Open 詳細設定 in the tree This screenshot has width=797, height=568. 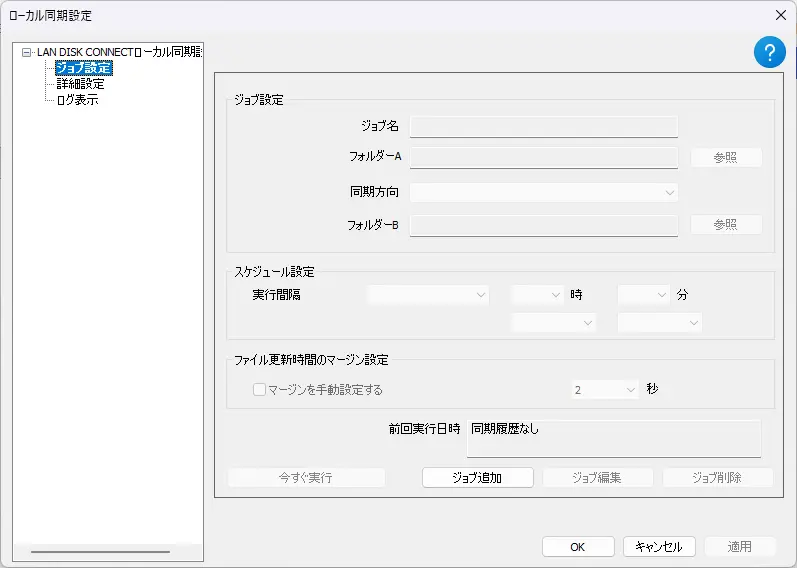point(80,84)
